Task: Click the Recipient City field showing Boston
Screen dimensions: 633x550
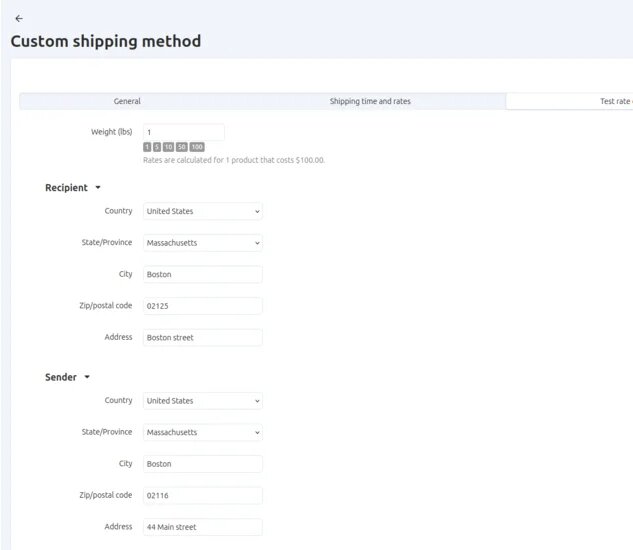Action: click(203, 274)
